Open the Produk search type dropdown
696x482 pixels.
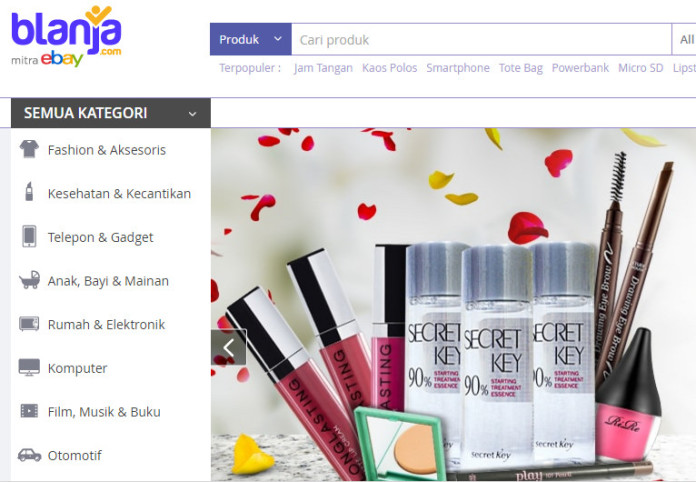point(251,40)
